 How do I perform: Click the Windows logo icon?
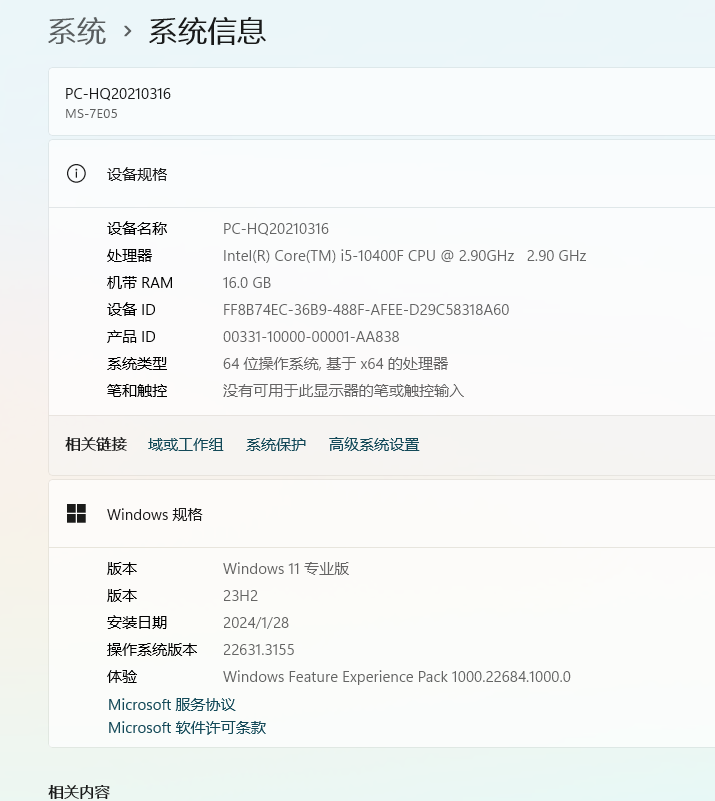76,513
